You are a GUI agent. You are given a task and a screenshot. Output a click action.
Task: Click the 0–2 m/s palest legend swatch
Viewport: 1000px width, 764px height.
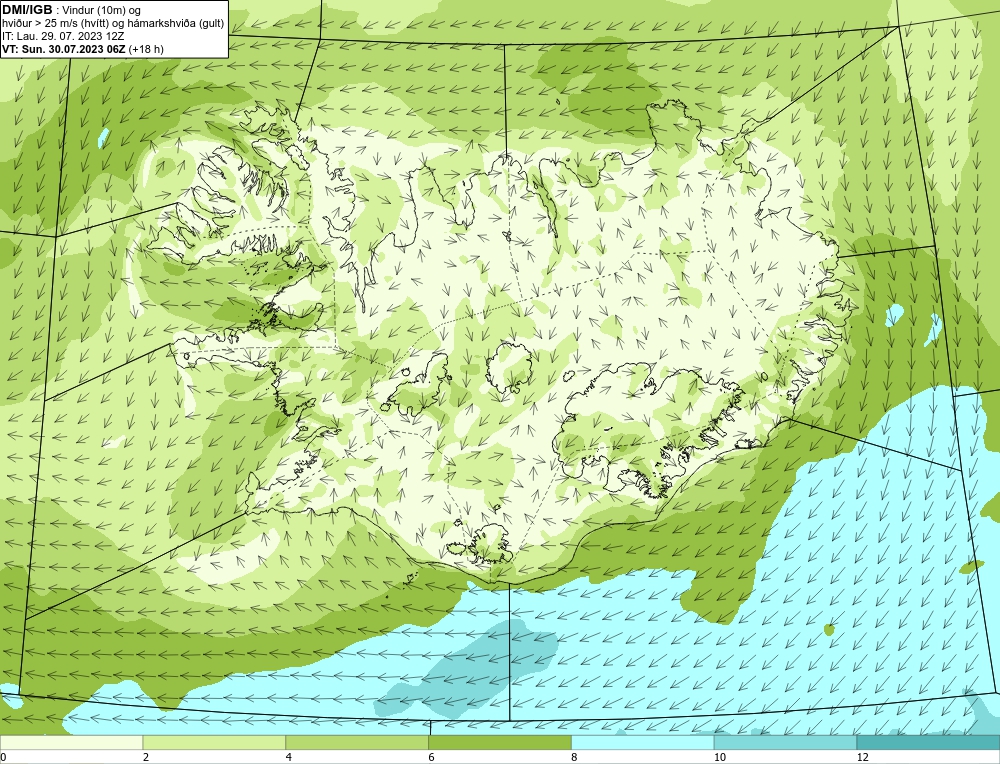click(x=71, y=742)
